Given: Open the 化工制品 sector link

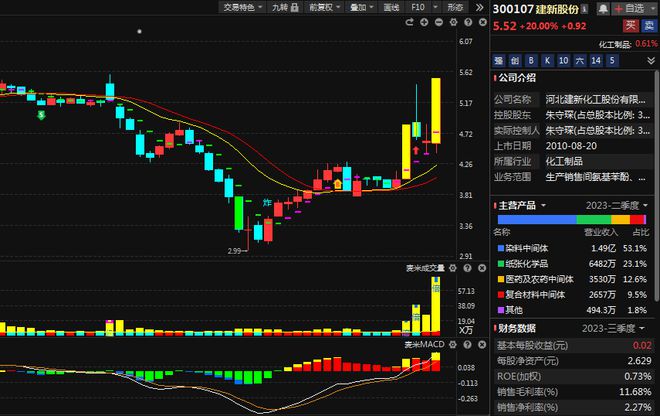Looking at the screenshot, I should (x=615, y=44).
